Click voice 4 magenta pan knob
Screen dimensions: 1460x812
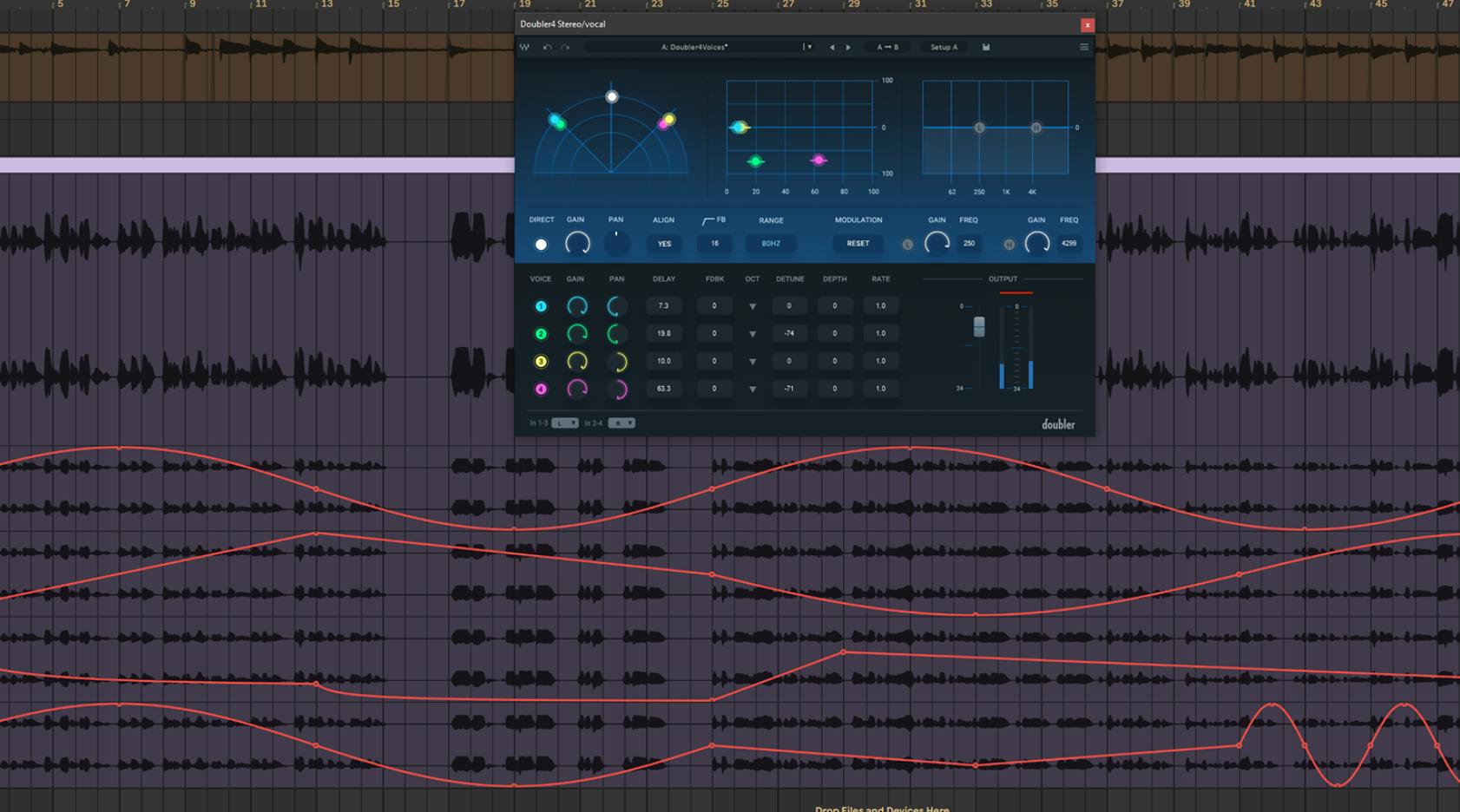click(617, 389)
